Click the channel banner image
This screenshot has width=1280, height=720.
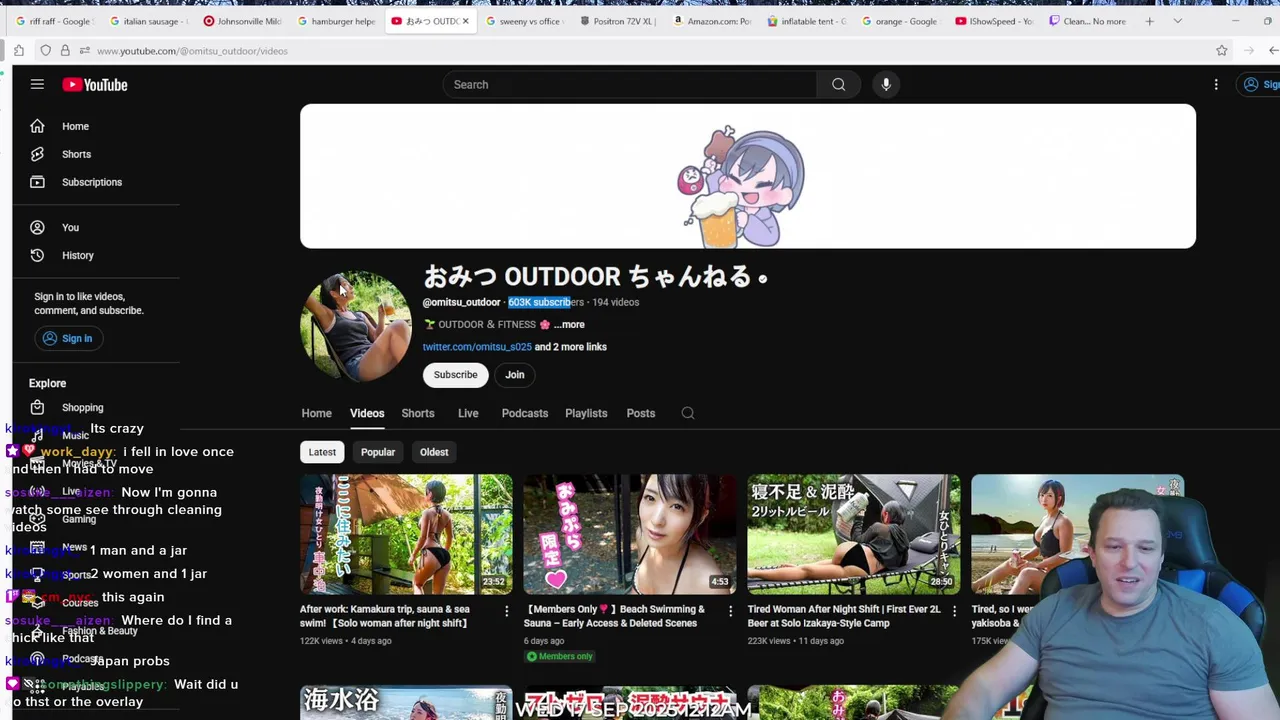(748, 176)
